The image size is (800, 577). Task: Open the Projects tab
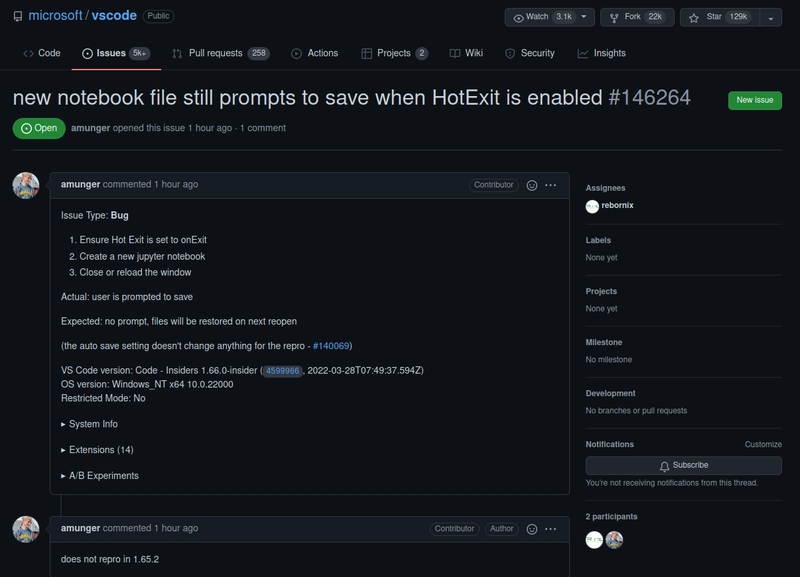(x=394, y=53)
